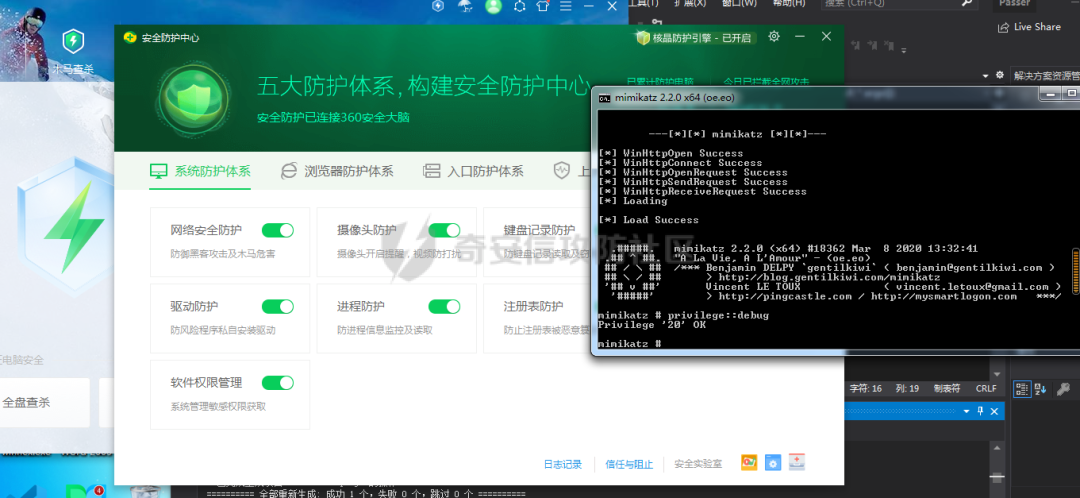Click the green shield orb logo
This screenshot has height=498, width=1080.
coord(192,99)
